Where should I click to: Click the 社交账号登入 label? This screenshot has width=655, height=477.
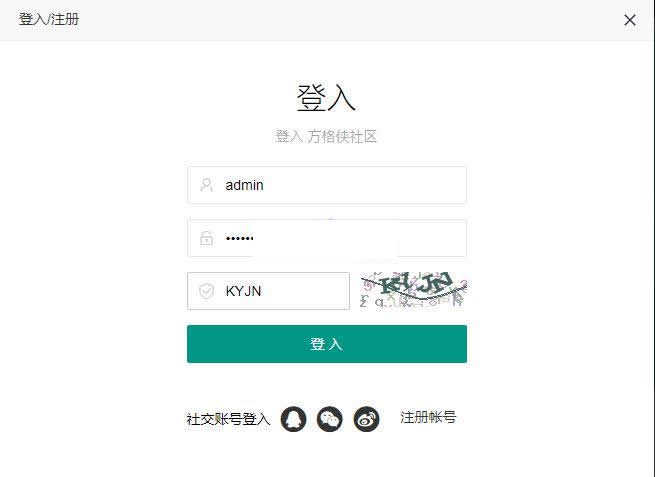point(228,419)
